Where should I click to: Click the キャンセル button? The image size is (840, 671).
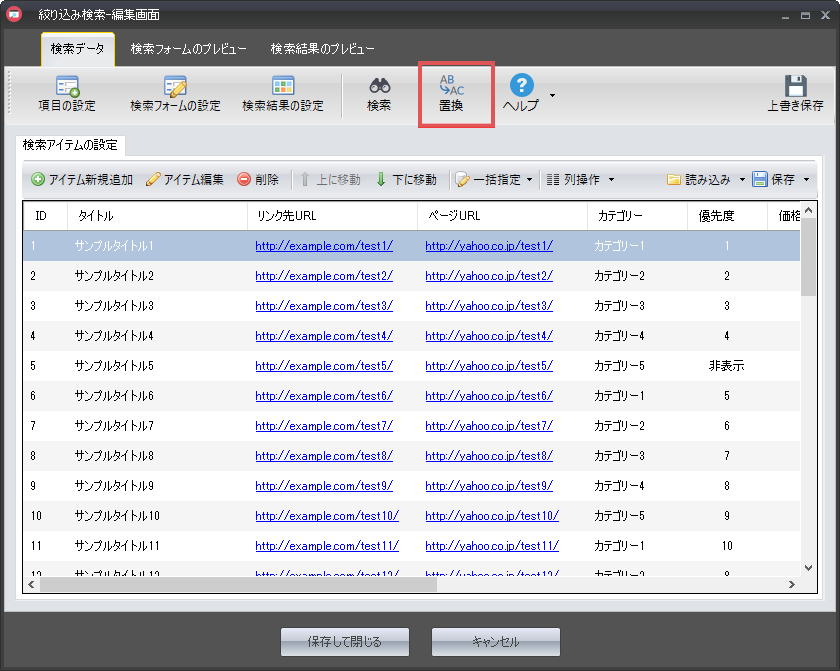(x=496, y=641)
